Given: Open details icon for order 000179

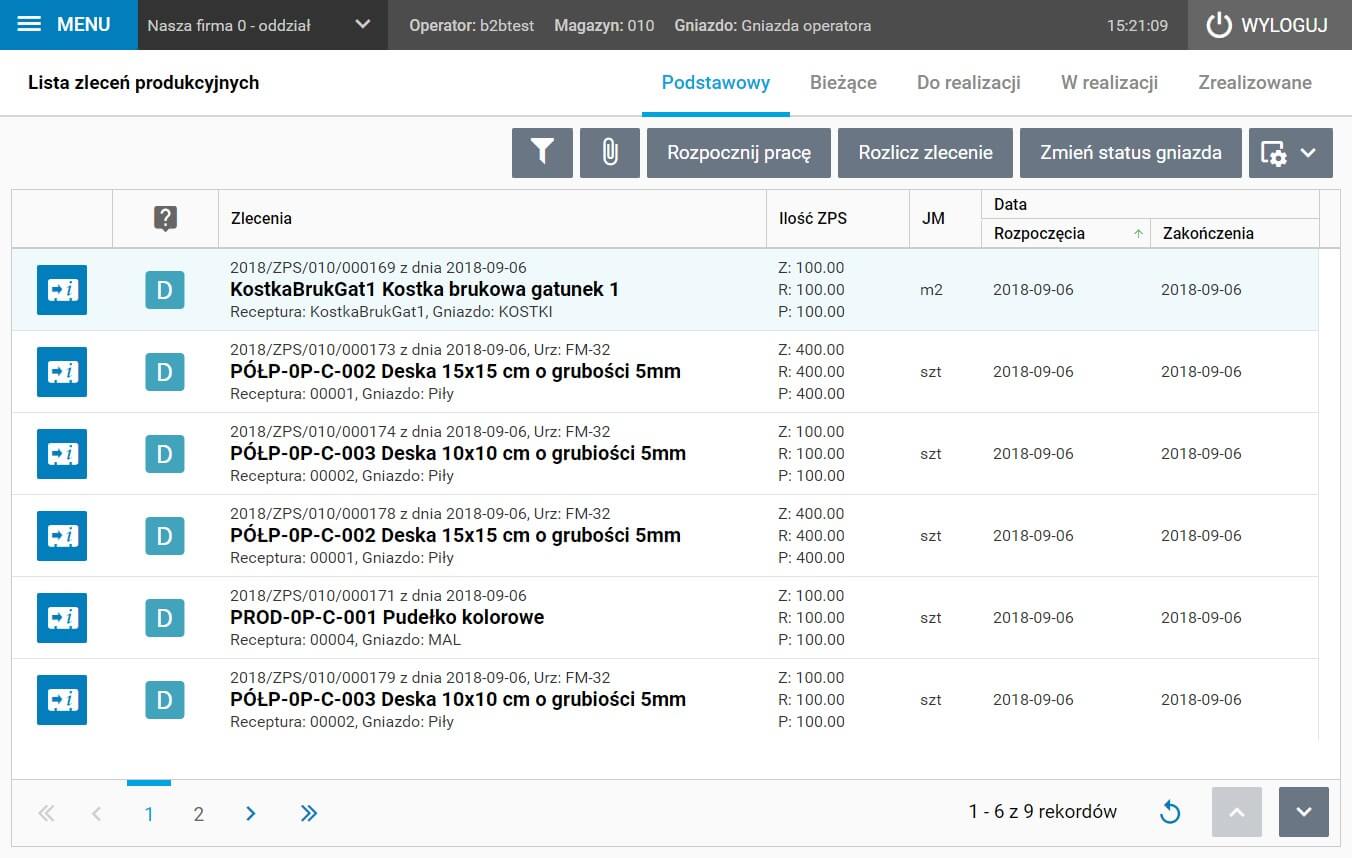Looking at the screenshot, I should point(62,700).
